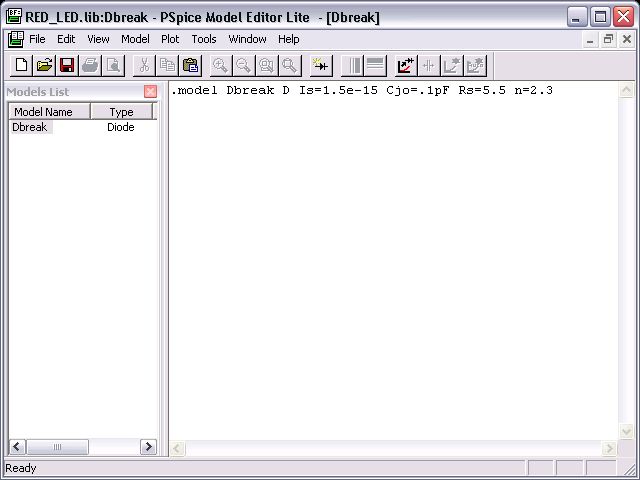
Task: Click the Zoom Fit toolbar icon
Action: pyautogui.click(x=290, y=65)
